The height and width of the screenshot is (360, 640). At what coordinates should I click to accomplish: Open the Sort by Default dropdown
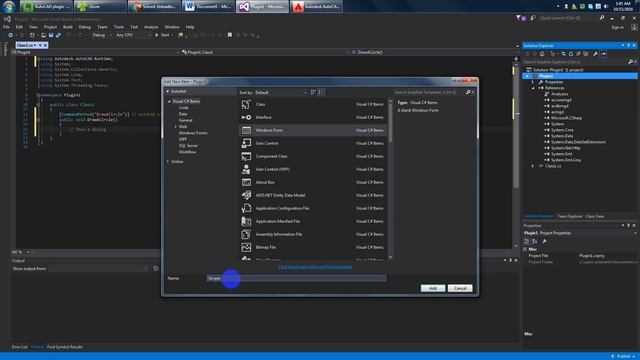click(x=280, y=93)
